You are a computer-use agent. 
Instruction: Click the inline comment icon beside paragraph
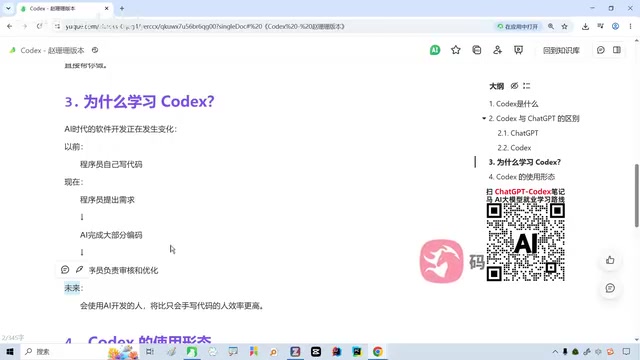point(65,269)
